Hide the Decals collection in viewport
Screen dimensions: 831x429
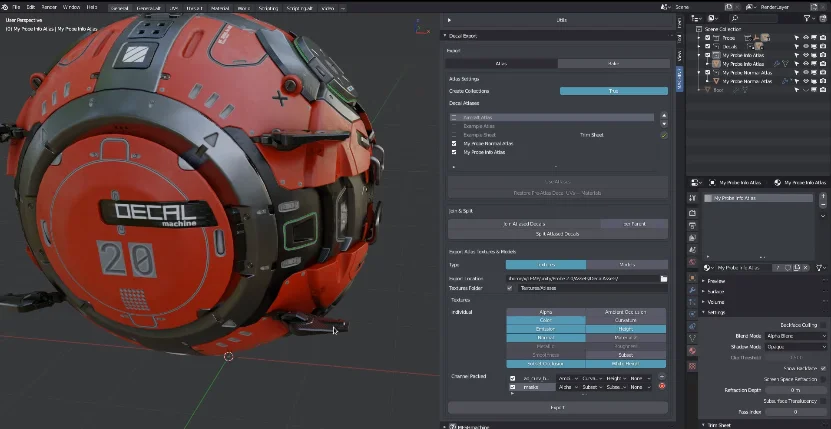click(806, 47)
